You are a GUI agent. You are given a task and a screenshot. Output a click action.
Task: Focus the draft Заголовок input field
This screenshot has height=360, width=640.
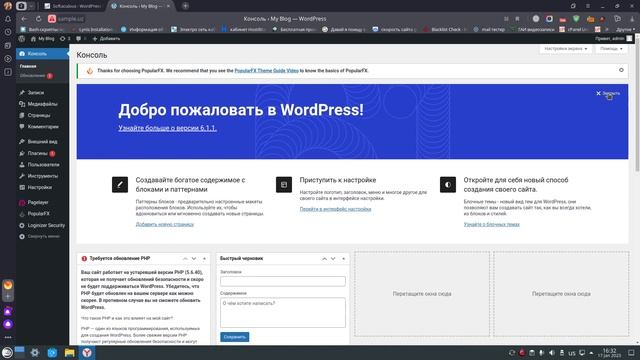coord(283,281)
